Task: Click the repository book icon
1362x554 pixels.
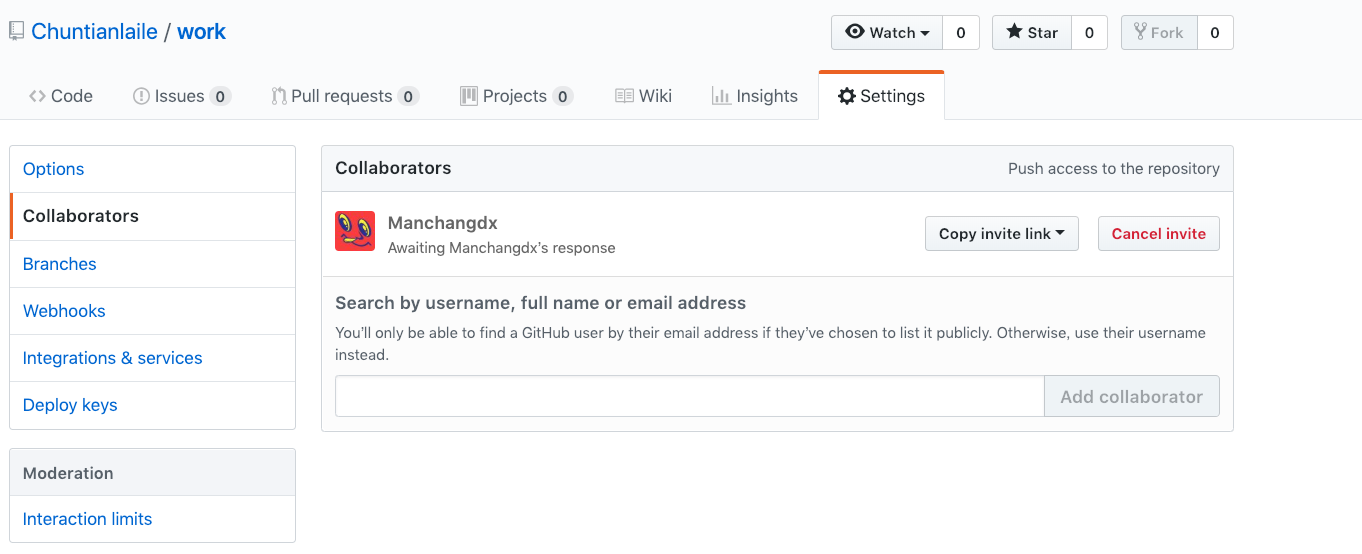Action: coord(16,32)
